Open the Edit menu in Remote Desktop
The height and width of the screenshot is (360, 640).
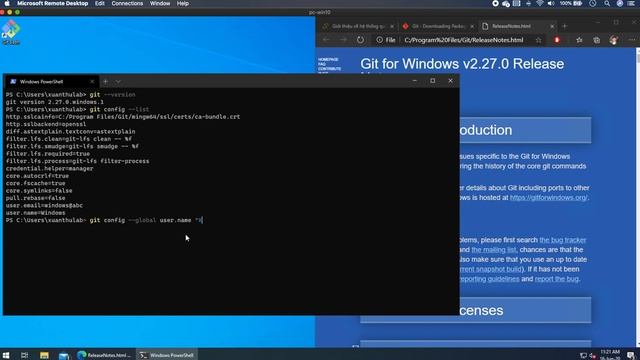click(100, 3)
